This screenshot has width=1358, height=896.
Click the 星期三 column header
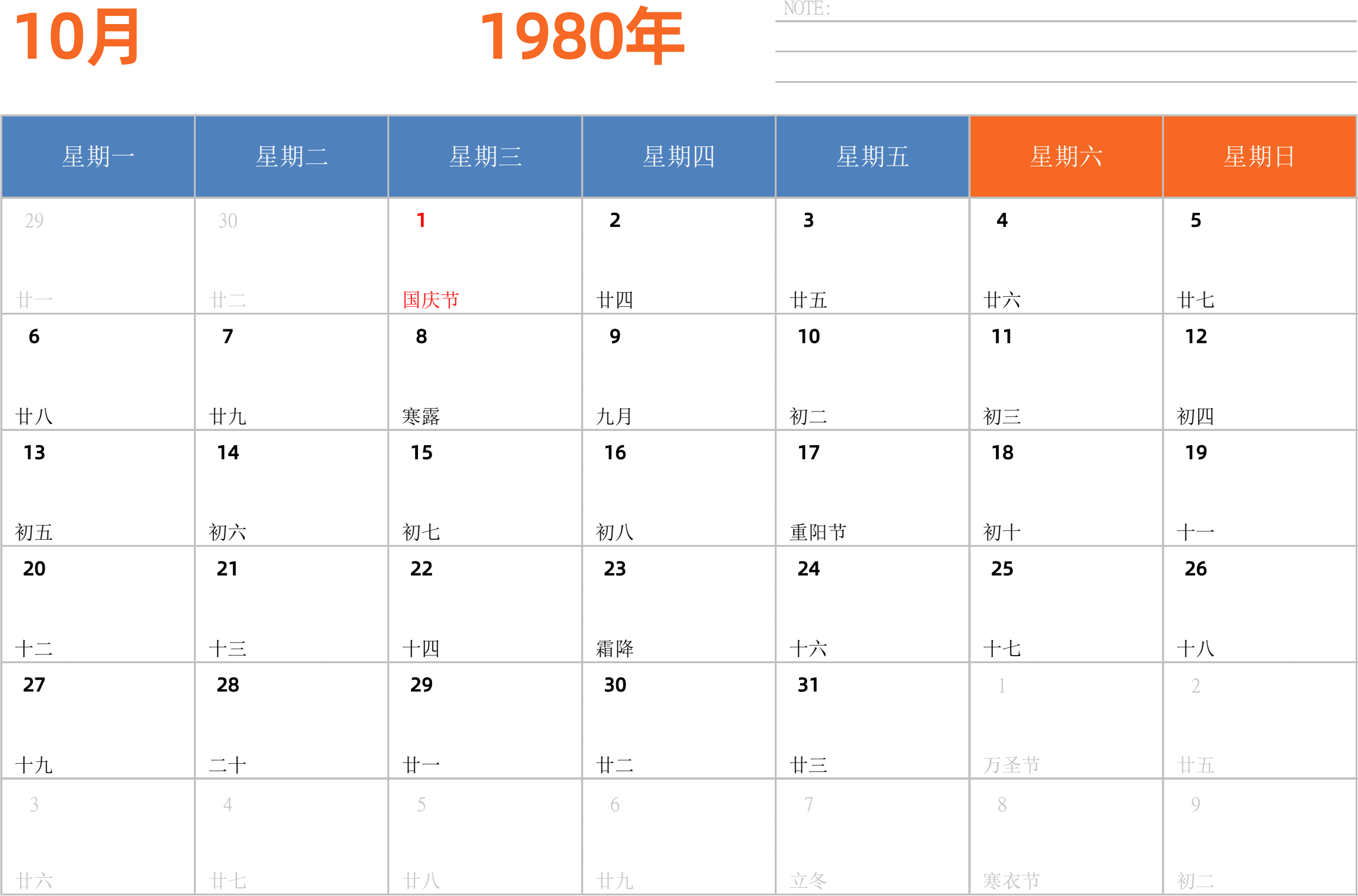click(485, 156)
